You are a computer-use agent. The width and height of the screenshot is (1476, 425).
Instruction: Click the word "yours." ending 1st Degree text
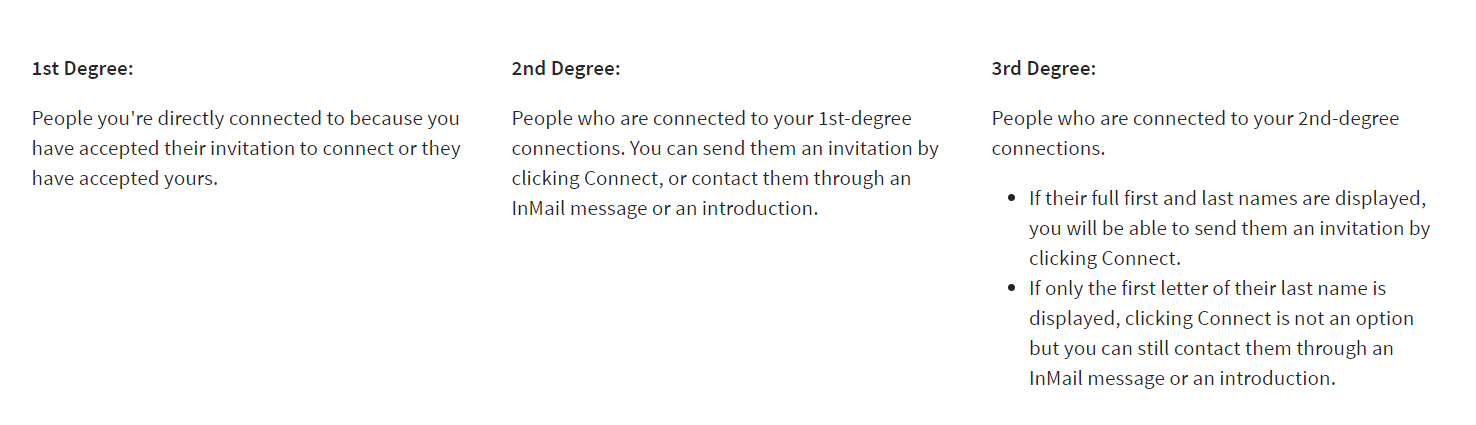point(190,179)
